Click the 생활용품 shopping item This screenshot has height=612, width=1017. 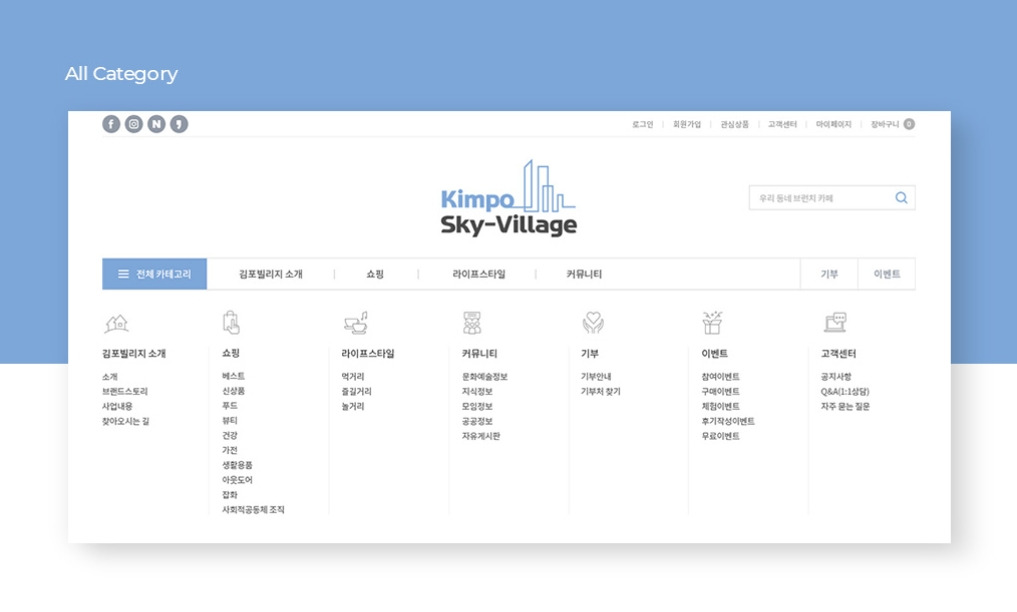(237, 465)
